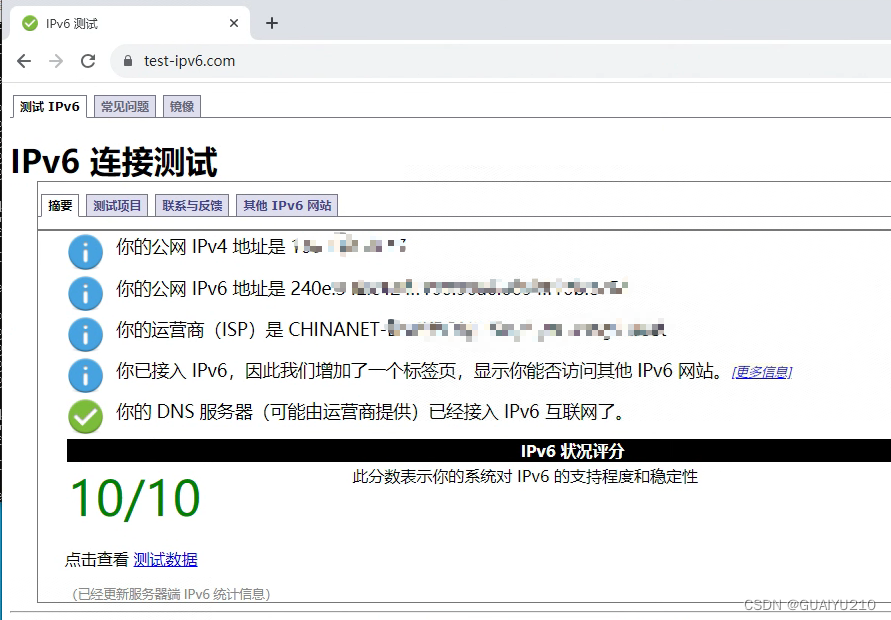891x620 pixels.
Task: Click the 测试数据 link
Action: [165, 559]
